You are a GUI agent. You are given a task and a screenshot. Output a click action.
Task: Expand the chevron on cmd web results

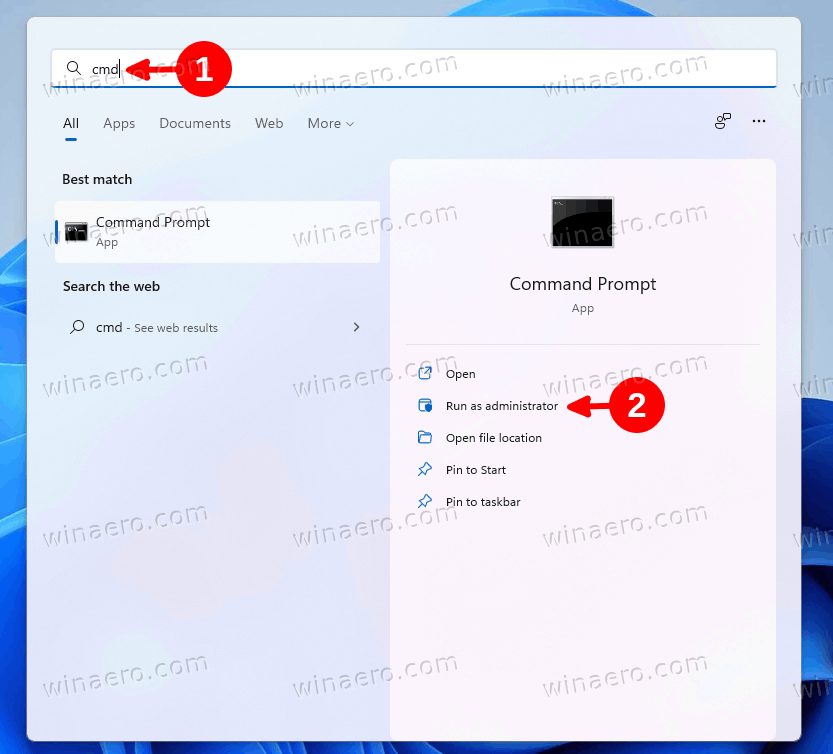point(356,327)
